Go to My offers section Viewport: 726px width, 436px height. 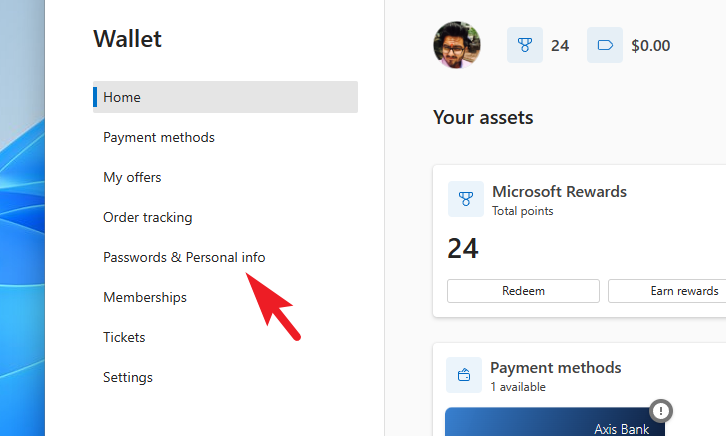(132, 177)
